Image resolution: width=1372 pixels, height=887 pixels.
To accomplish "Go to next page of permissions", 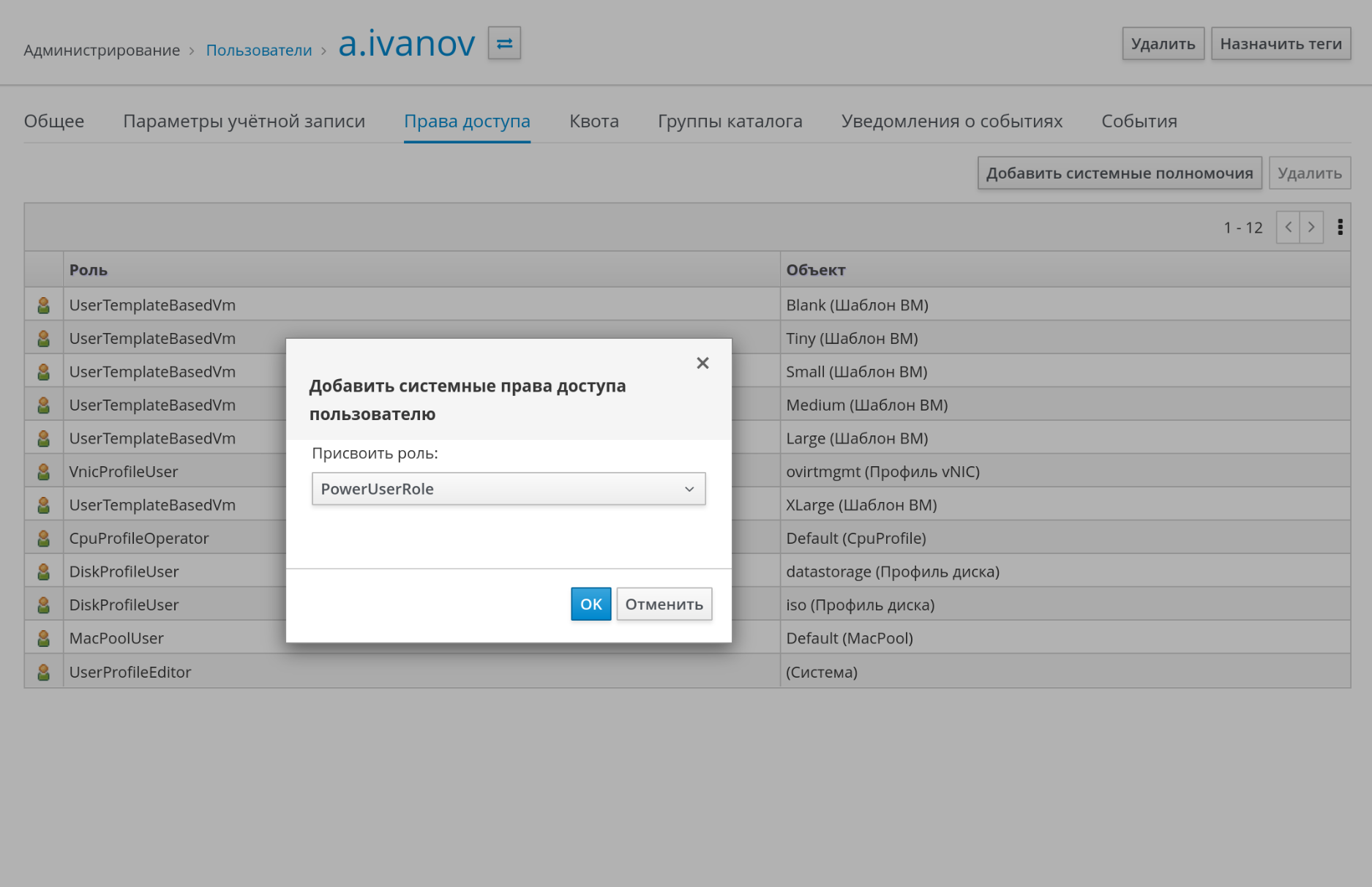I will pos(1311,228).
